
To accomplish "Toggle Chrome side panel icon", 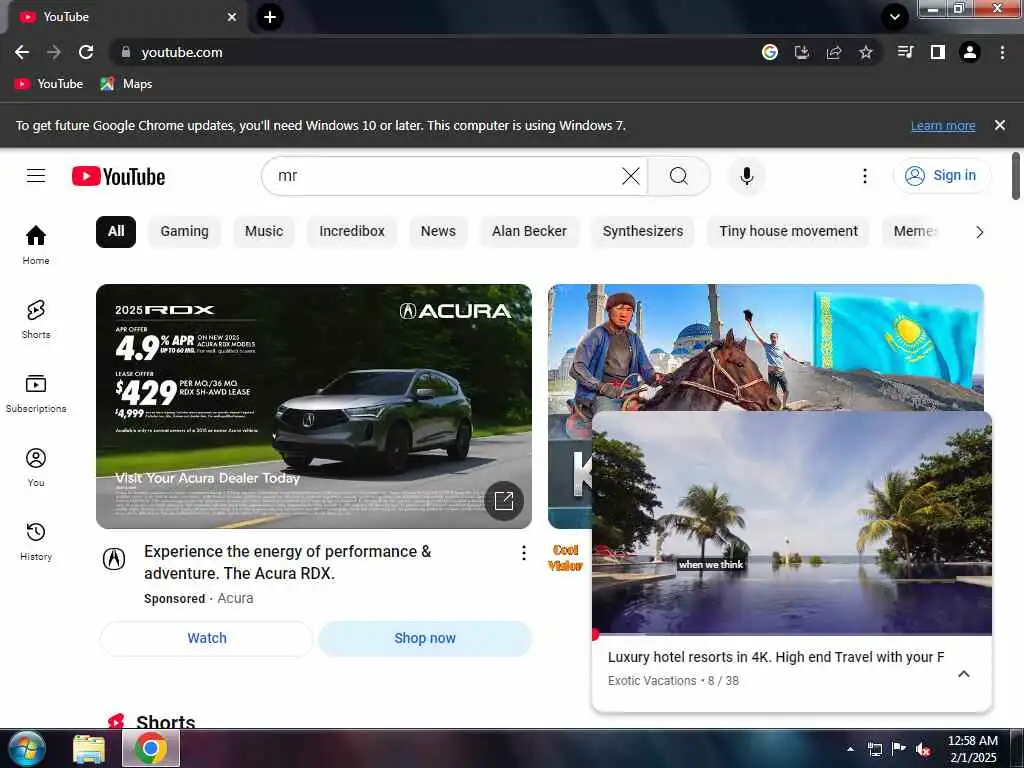I will (x=938, y=52).
